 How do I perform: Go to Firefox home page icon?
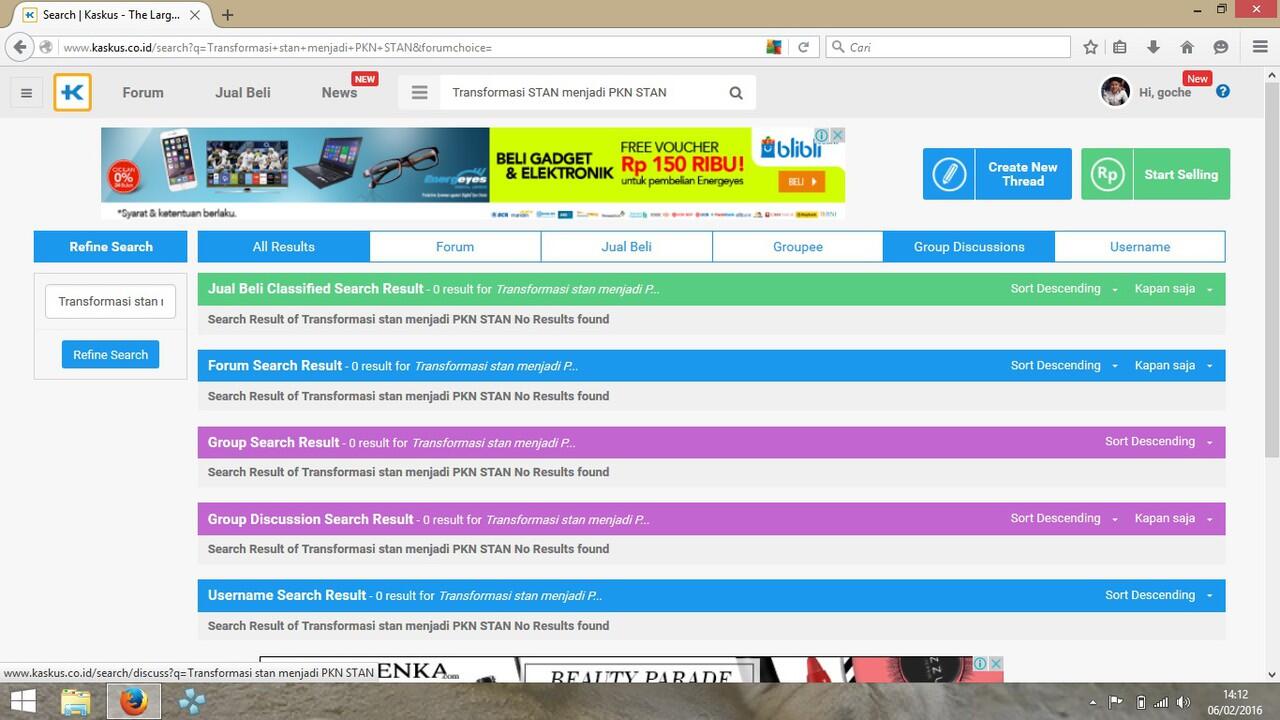(x=1187, y=47)
